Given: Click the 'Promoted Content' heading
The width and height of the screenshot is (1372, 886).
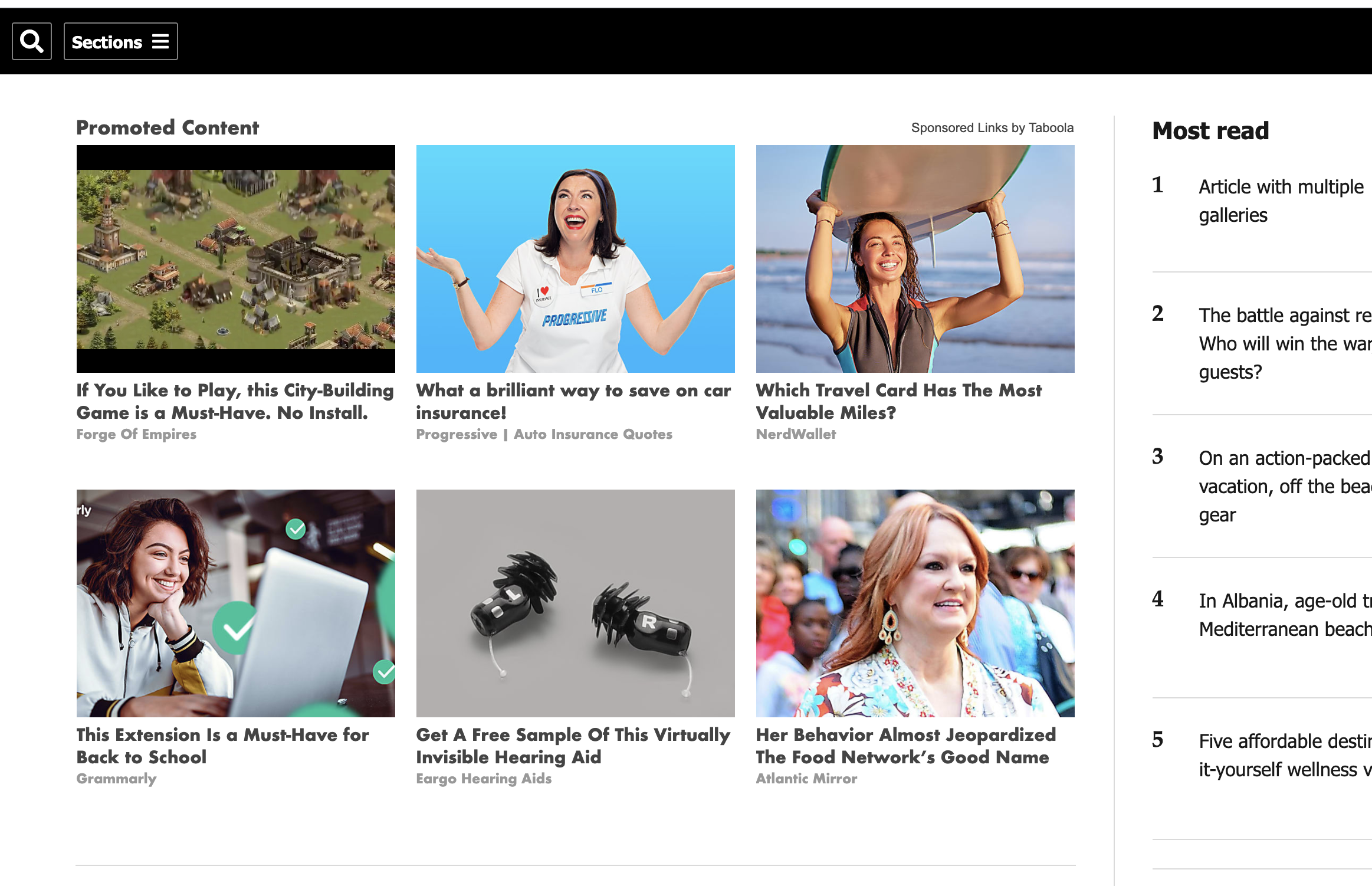Looking at the screenshot, I should point(168,128).
